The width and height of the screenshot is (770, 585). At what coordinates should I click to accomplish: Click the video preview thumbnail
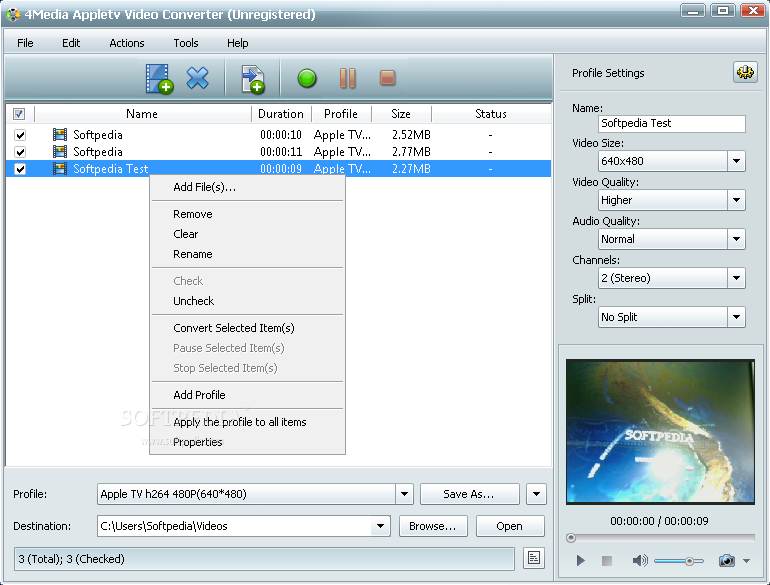click(660, 431)
